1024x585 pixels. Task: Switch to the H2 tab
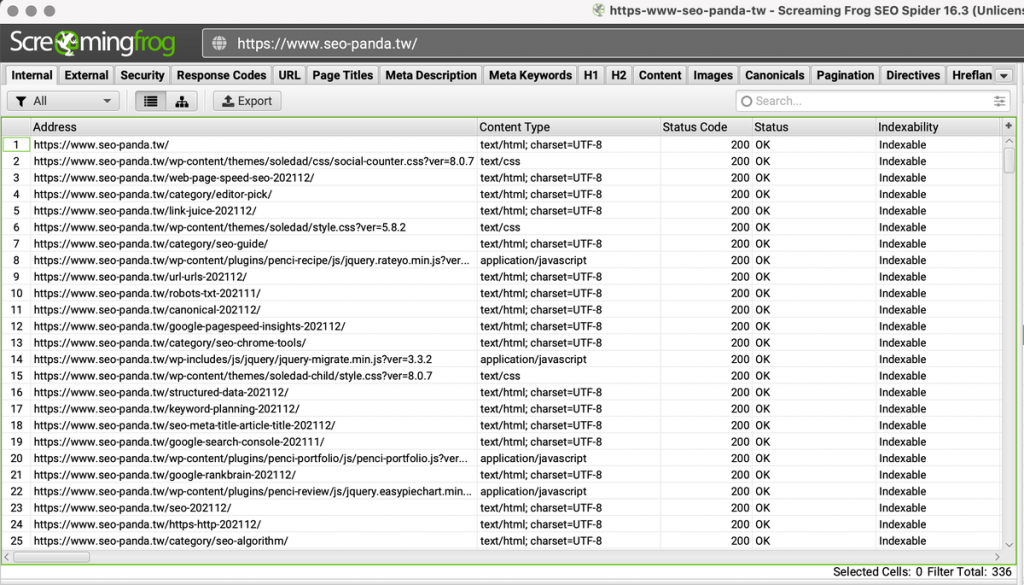(x=618, y=75)
